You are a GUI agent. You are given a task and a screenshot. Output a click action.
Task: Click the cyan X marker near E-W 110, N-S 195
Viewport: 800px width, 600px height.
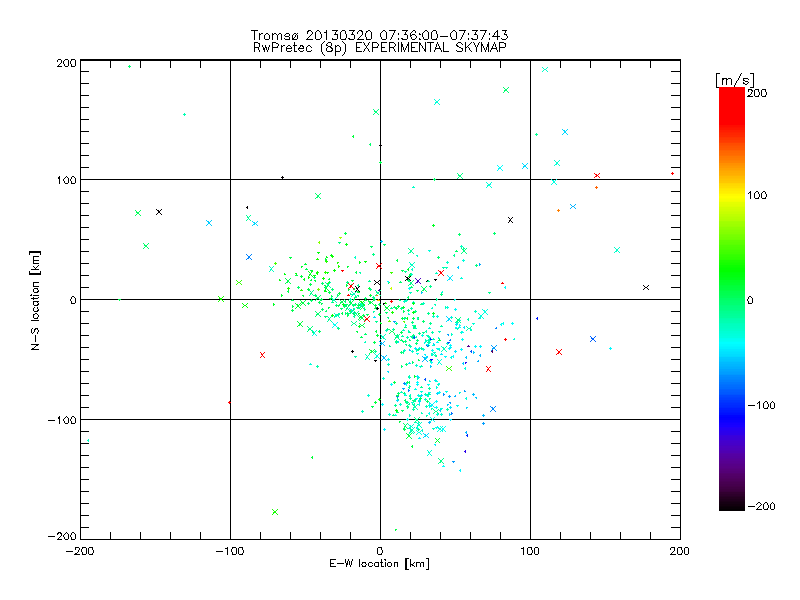click(x=545, y=69)
